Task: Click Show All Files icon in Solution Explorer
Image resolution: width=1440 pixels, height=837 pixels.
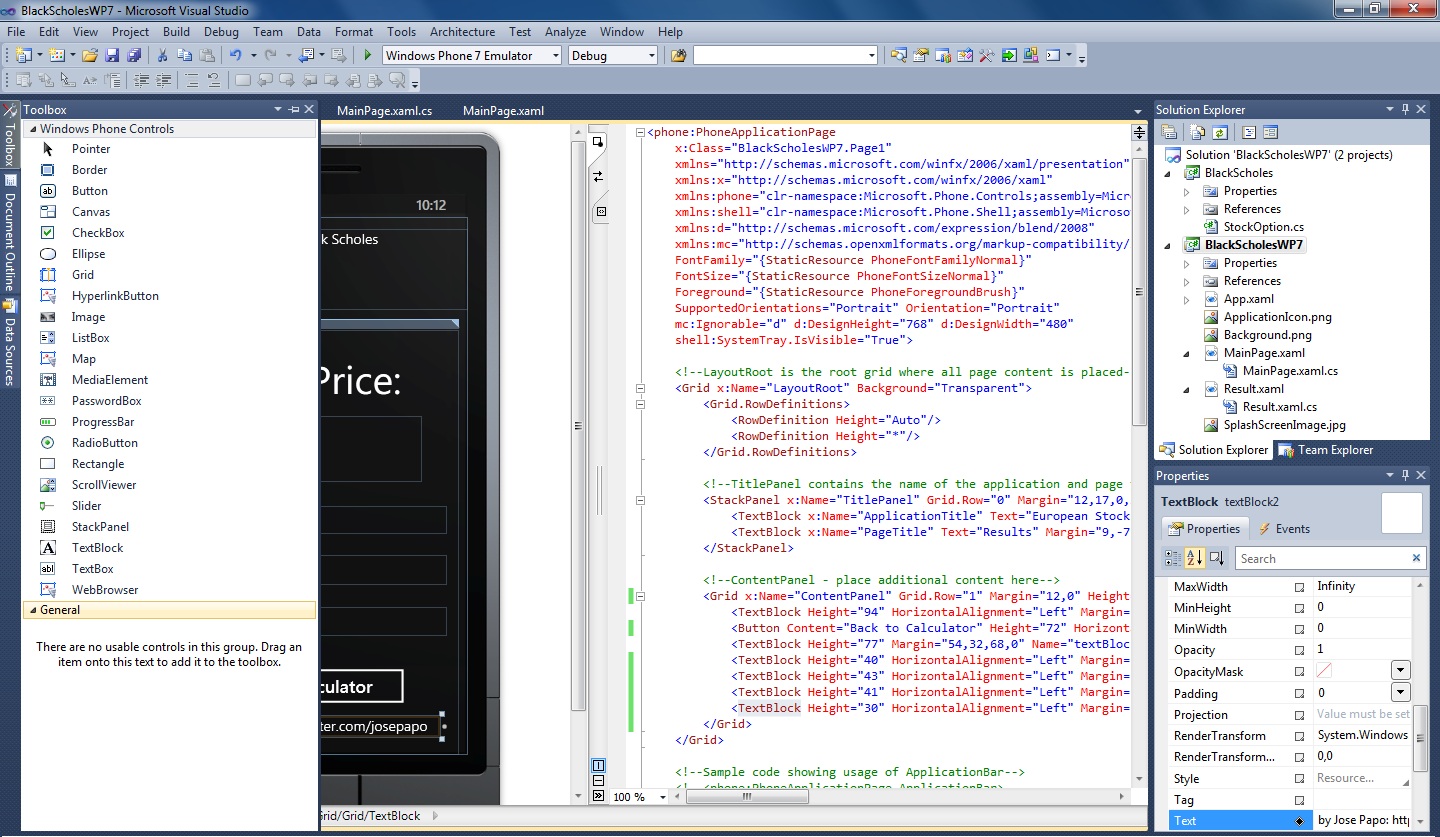Action: click(1198, 132)
